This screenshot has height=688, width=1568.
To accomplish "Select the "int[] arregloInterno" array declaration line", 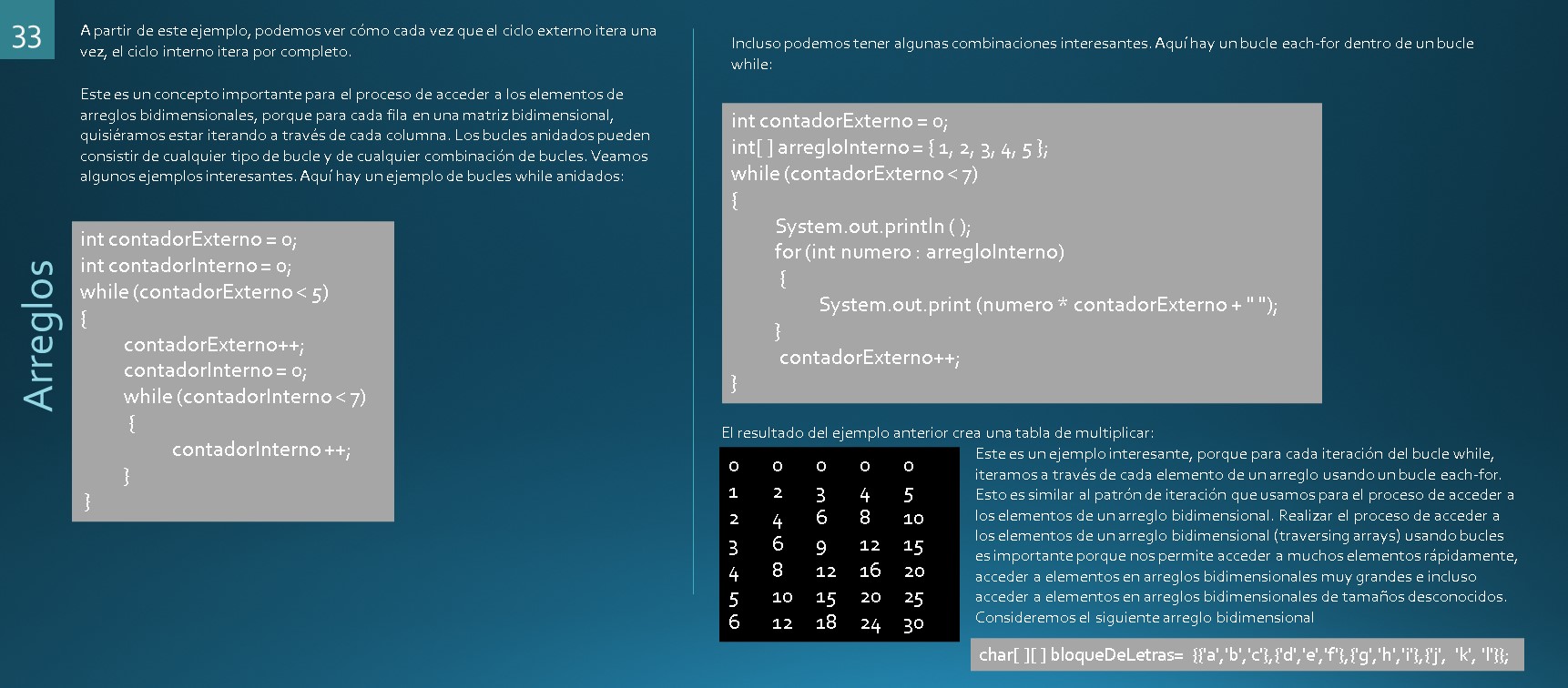I will tap(889, 147).
